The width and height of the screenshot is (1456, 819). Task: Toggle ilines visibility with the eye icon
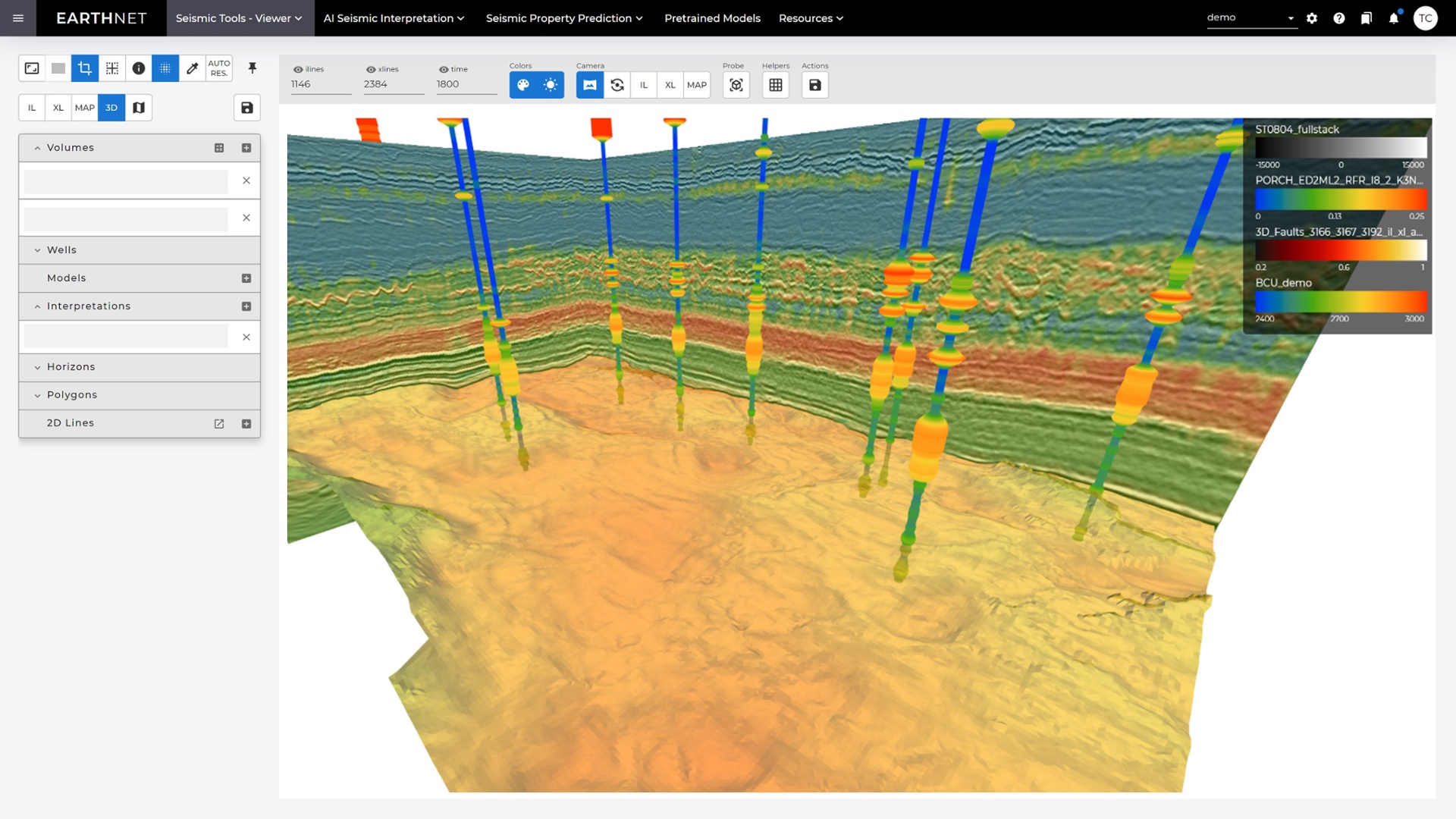tap(299, 68)
